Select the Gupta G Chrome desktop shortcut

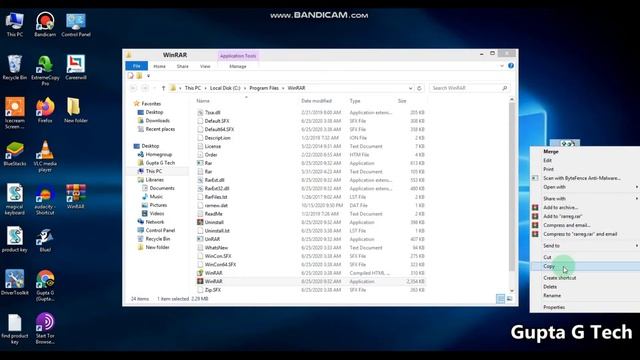coord(45,285)
